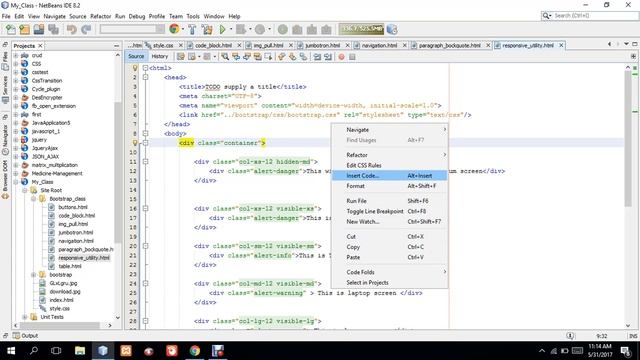Choose Format in the context menu
Viewport: 640px width, 360px height.
(389, 186)
